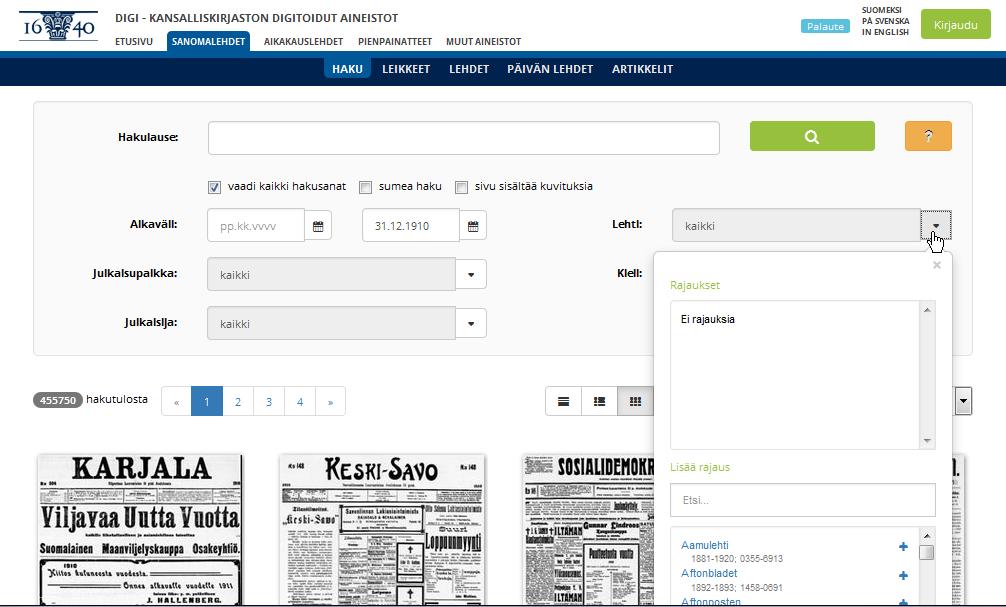Click the green Kirjaudu login button

[x=955, y=25]
